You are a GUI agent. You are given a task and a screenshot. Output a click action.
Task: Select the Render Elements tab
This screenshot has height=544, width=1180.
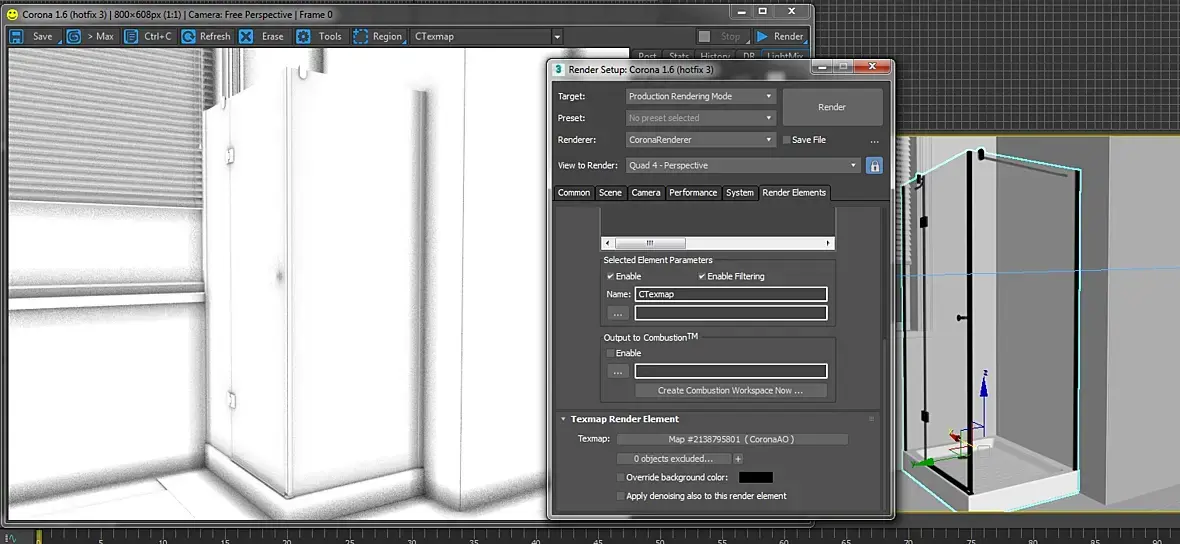tap(794, 193)
